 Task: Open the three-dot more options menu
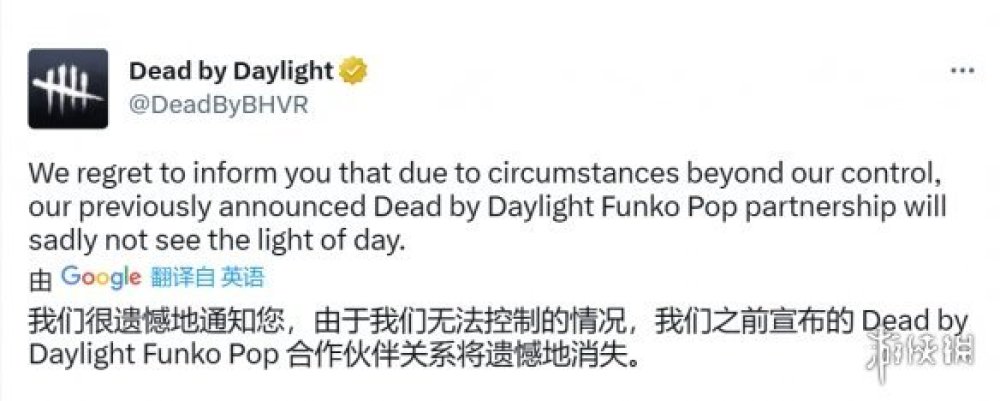coord(962,70)
